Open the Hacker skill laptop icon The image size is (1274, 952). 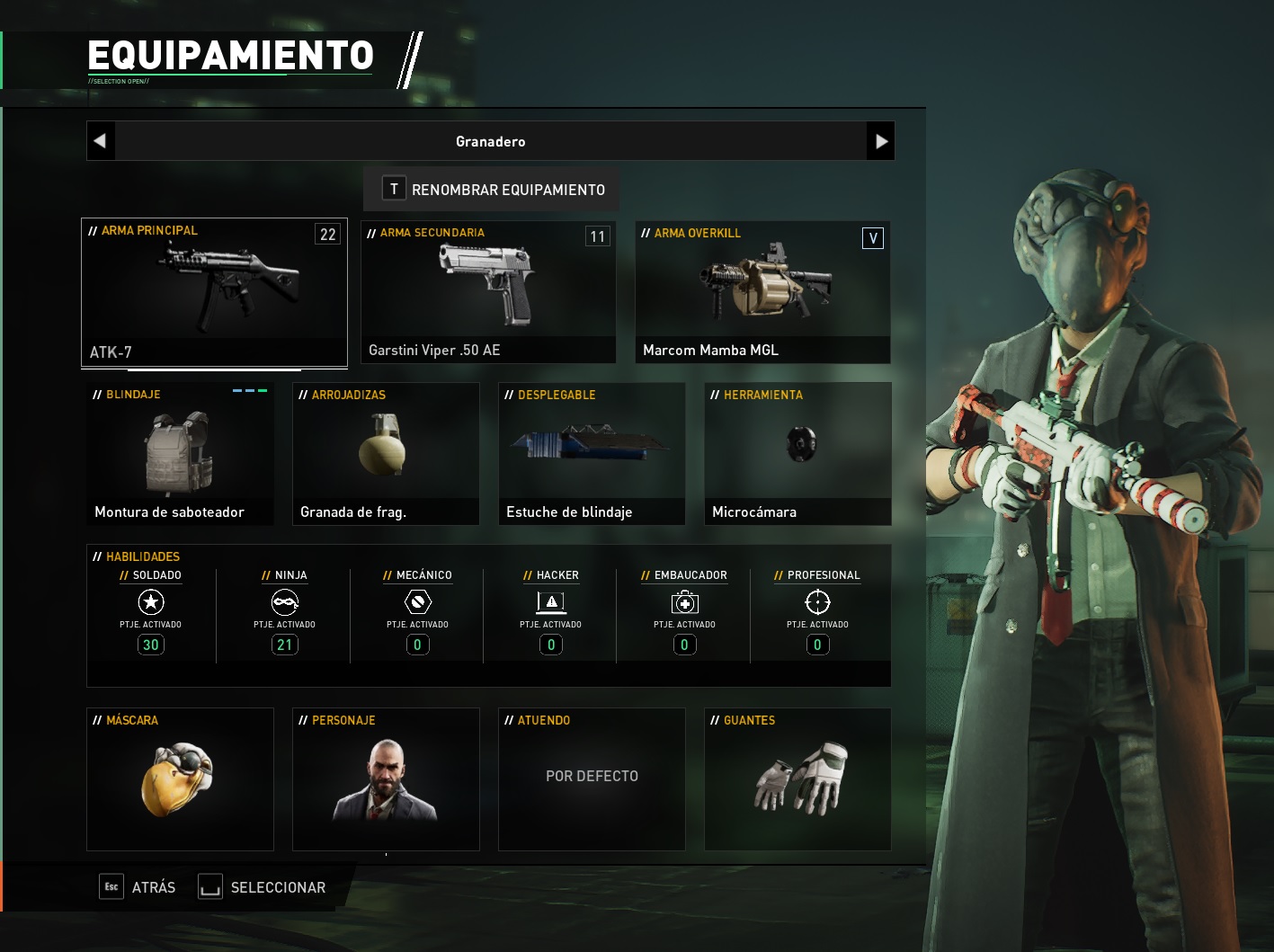[551, 602]
